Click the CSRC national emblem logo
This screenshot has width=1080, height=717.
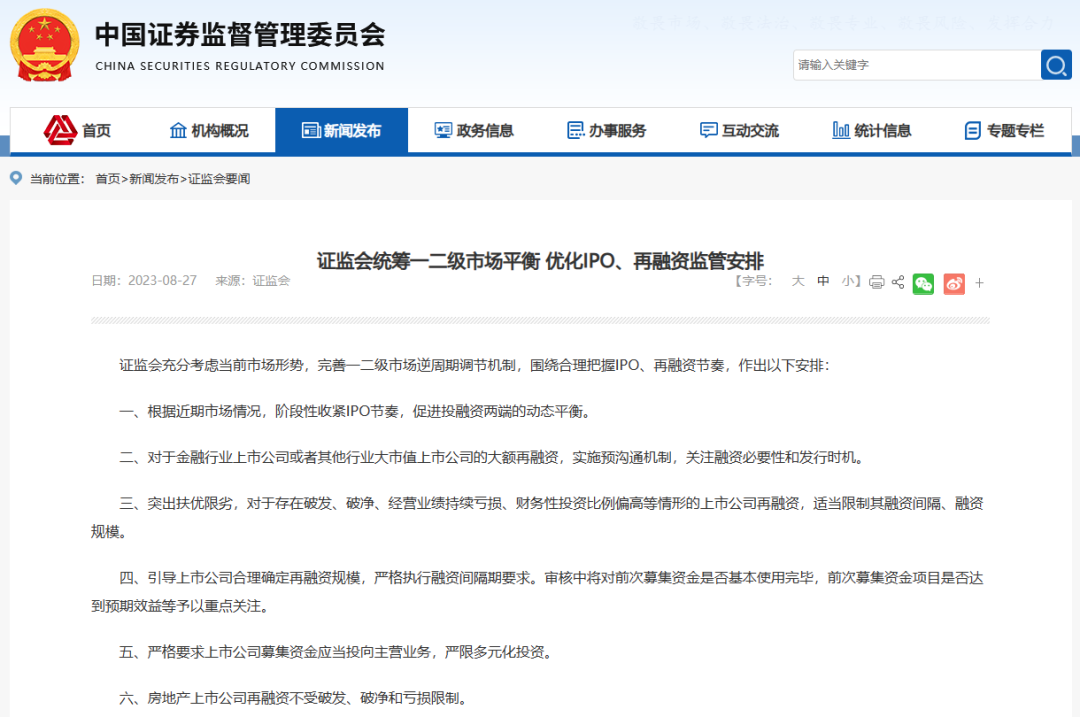[44, 45]
